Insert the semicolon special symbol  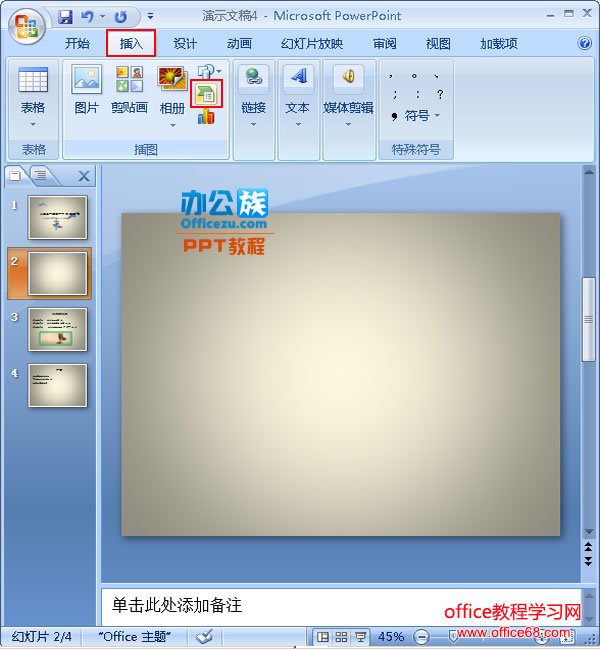click(x=395, y=94)
